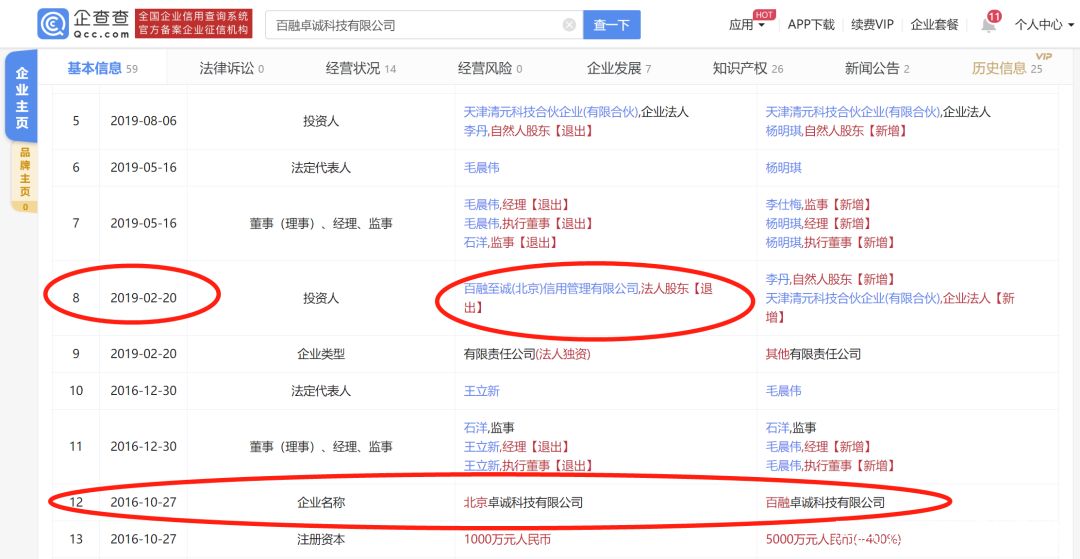Screen dimensions: 1080x559
Task: Click the 查一下 search button
Action: [x=612, y=25]
